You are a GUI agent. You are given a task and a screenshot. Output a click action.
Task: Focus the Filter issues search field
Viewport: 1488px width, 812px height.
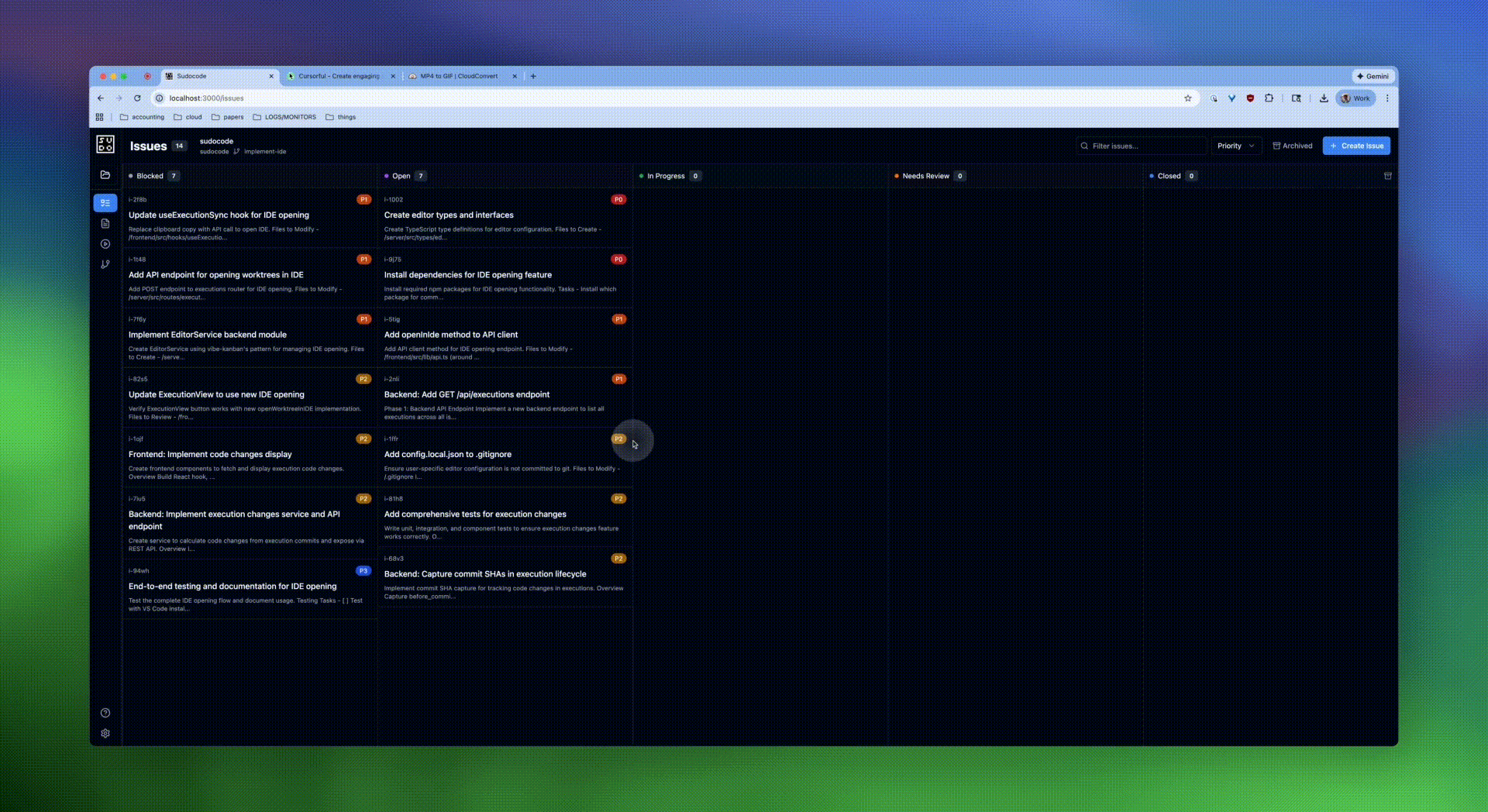coord(1141,146)
